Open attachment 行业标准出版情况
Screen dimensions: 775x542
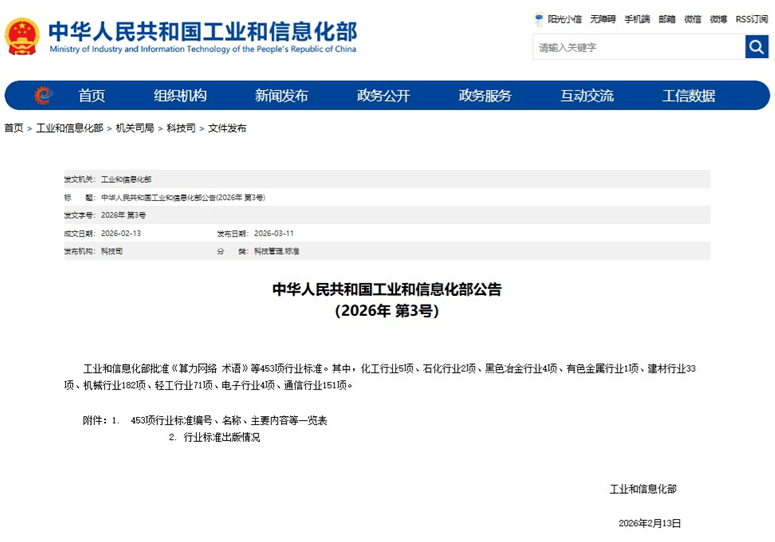pos(221,437)
